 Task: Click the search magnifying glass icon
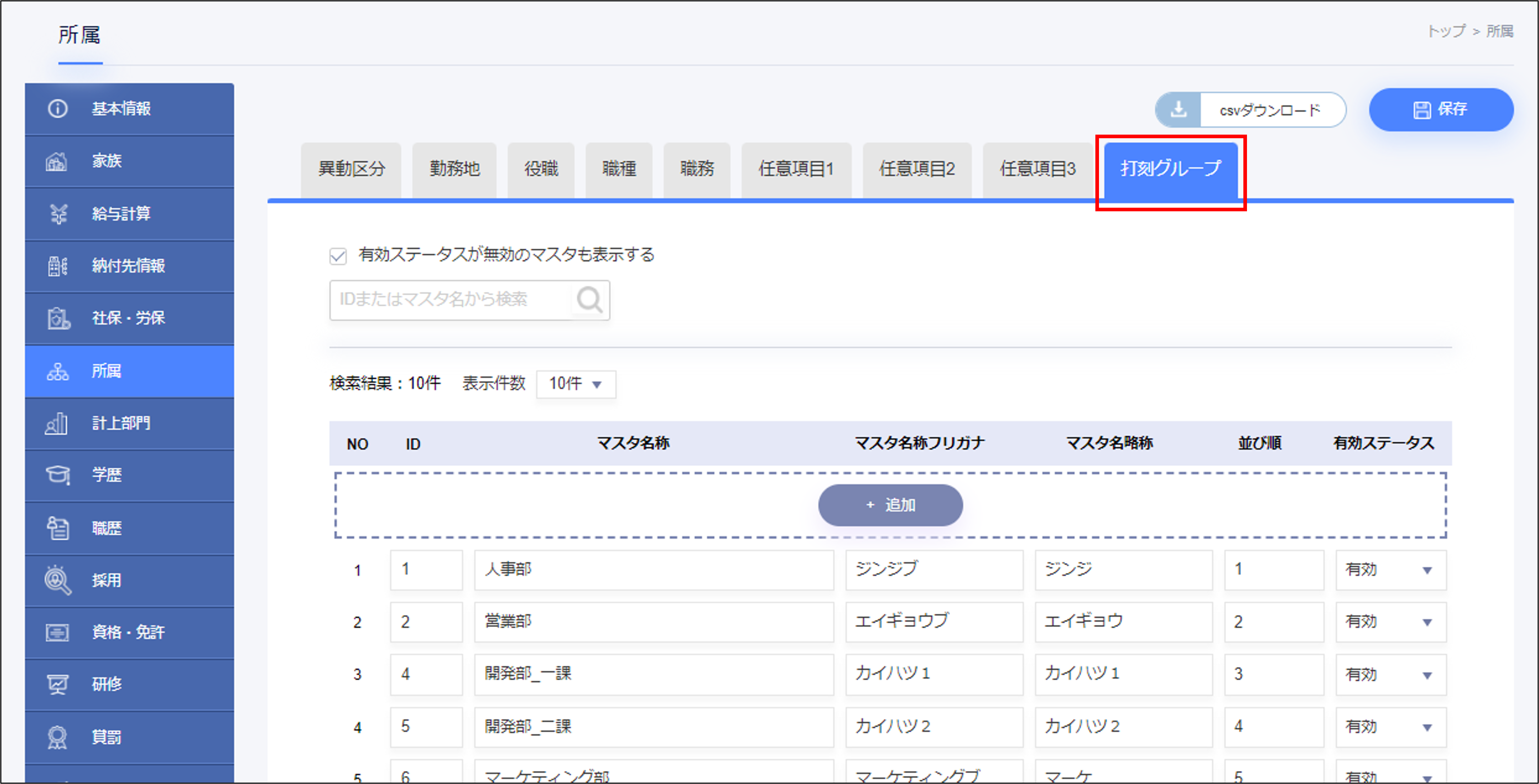coord(589,300)
